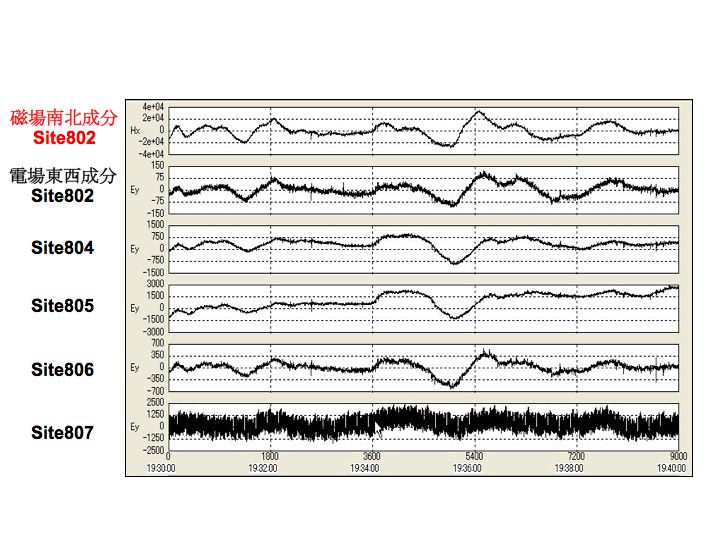Click the 1250 tick value
The height and width of the screenshot is (540, 720).
156,414
